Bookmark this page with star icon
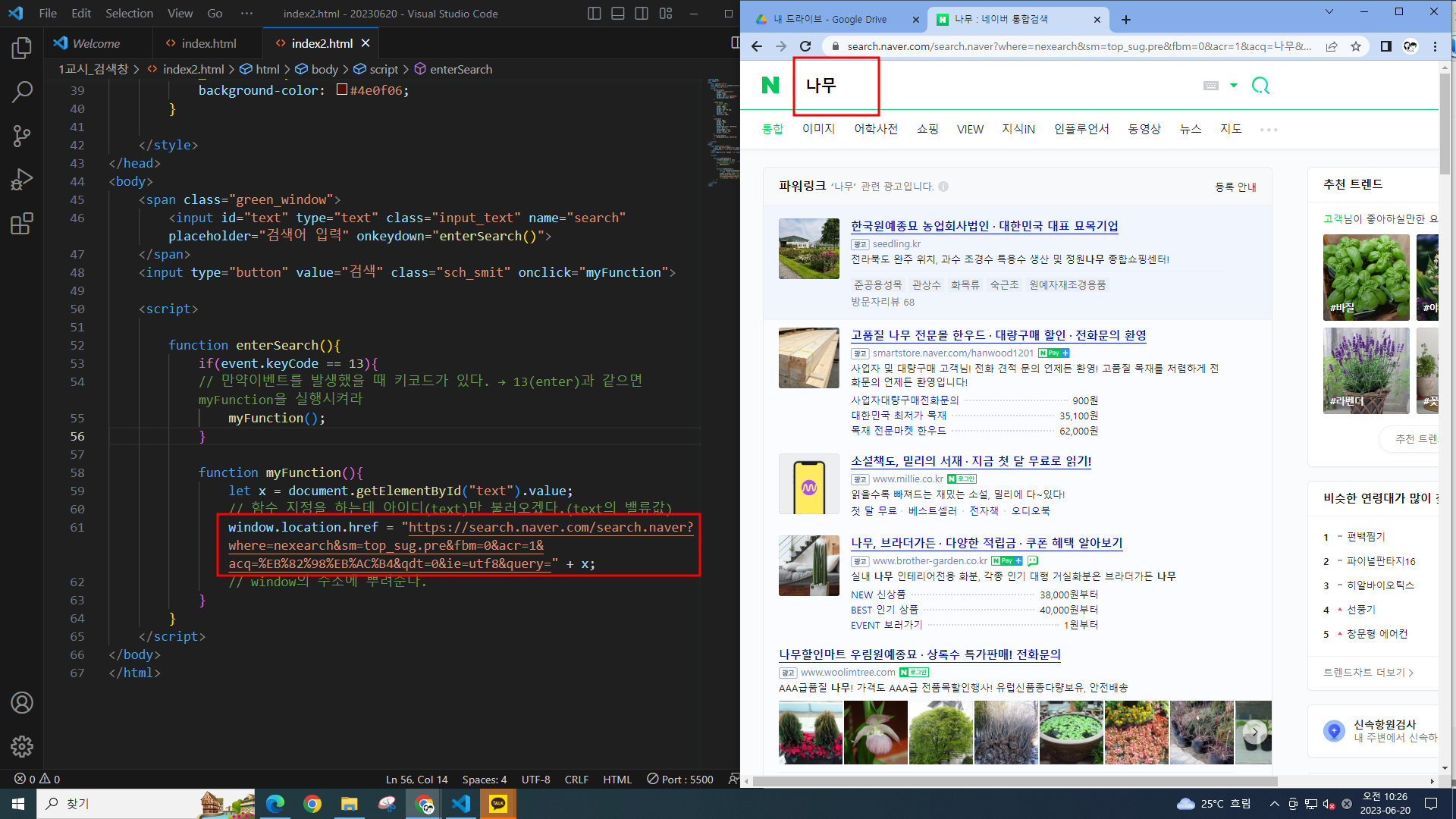Screen dimensions: 1456x819 coord(1355,46)
